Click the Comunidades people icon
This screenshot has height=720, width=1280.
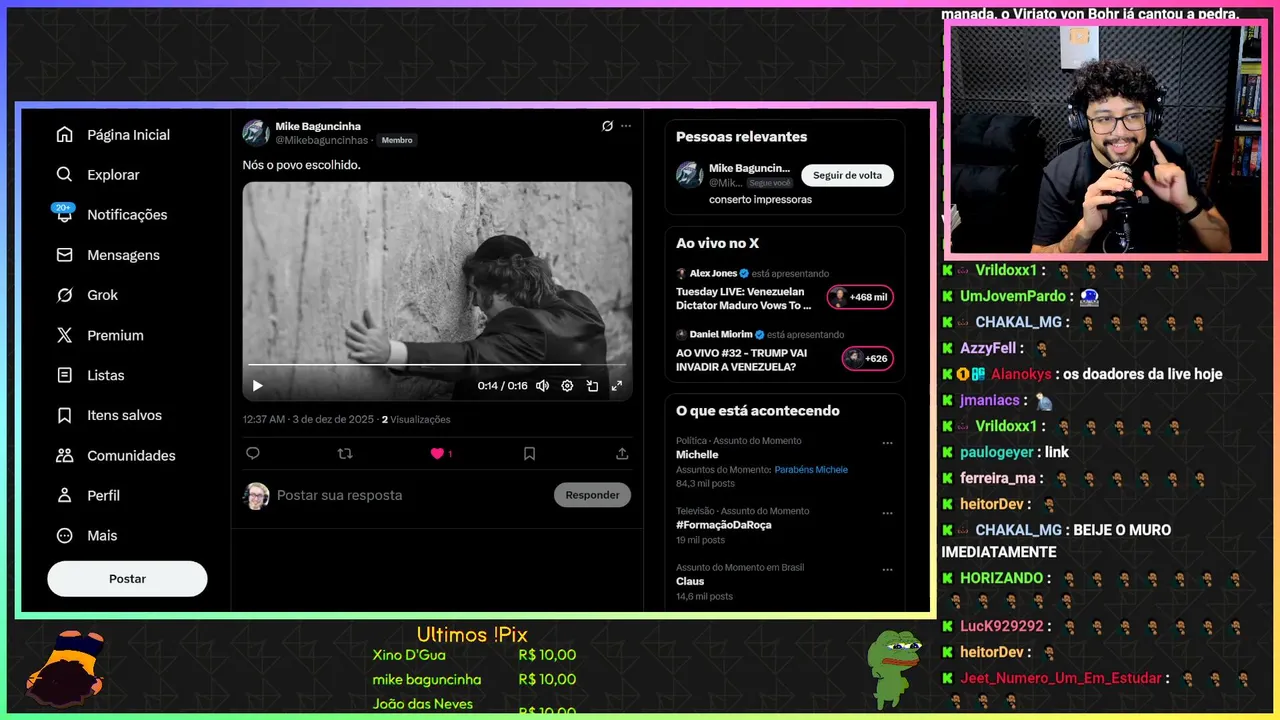[64, 455]
